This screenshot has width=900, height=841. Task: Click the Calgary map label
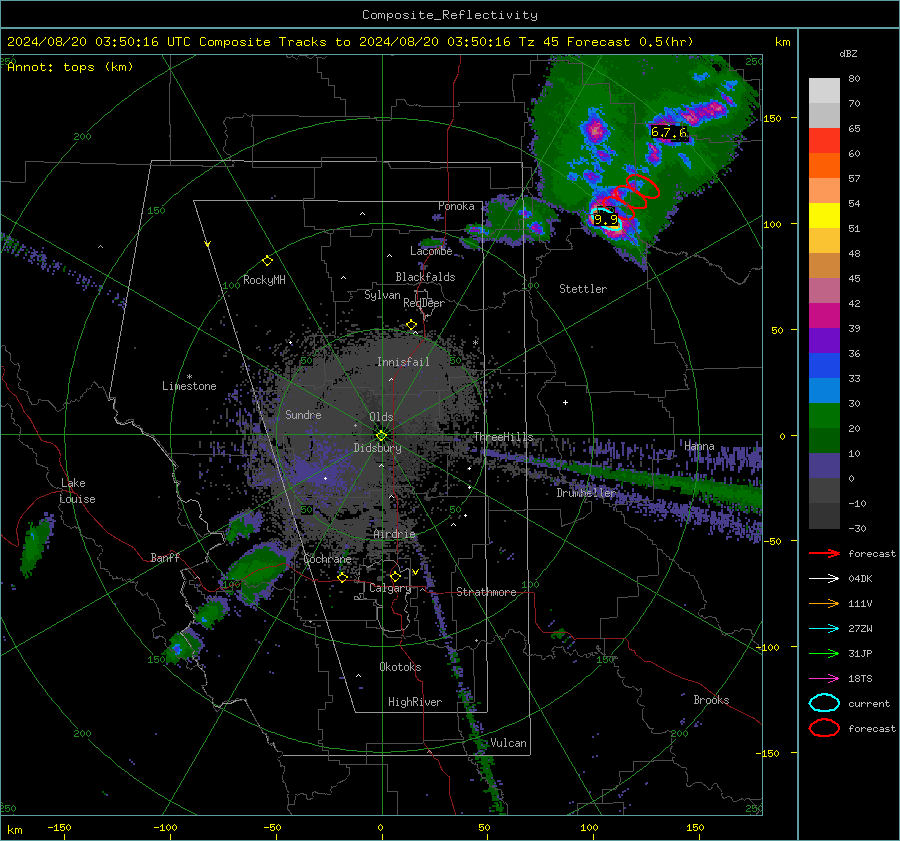pos(390,588)
